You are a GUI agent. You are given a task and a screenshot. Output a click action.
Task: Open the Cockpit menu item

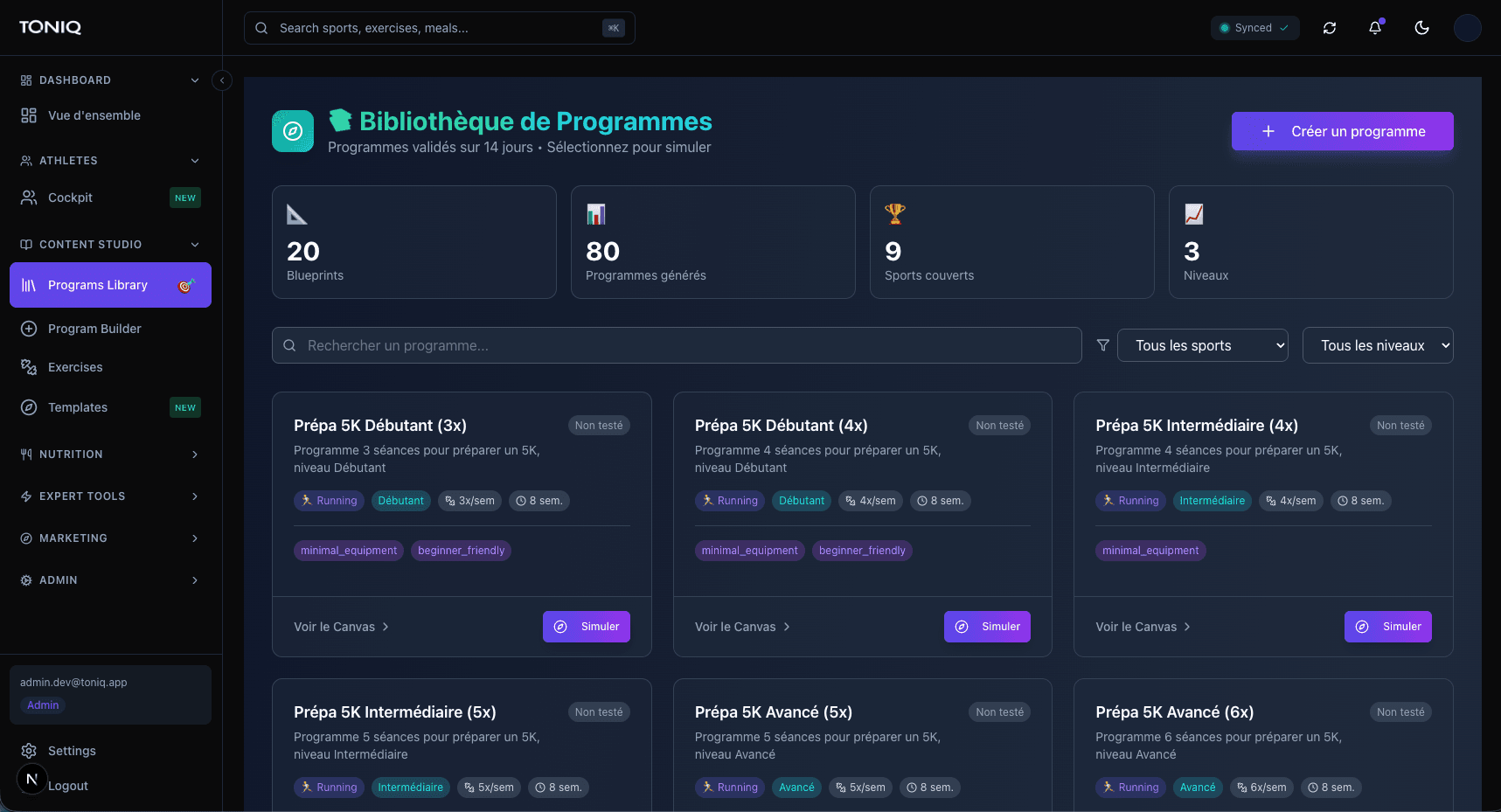tap(110, 198)
